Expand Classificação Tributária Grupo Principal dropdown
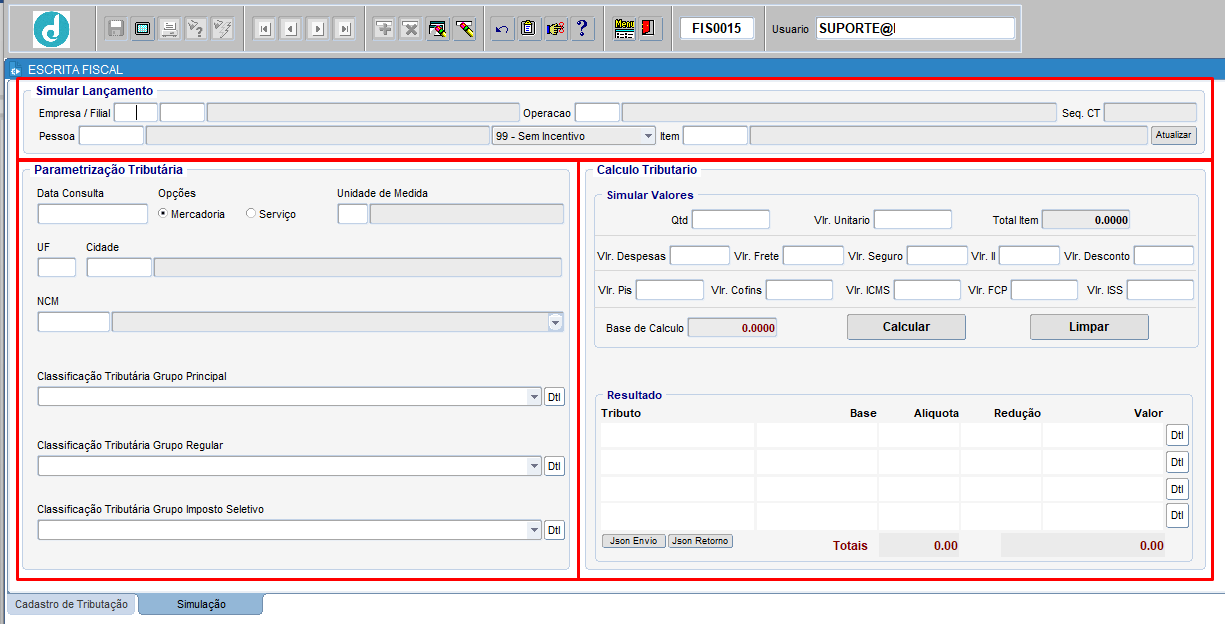1225x624 pixels. (533, 397)
